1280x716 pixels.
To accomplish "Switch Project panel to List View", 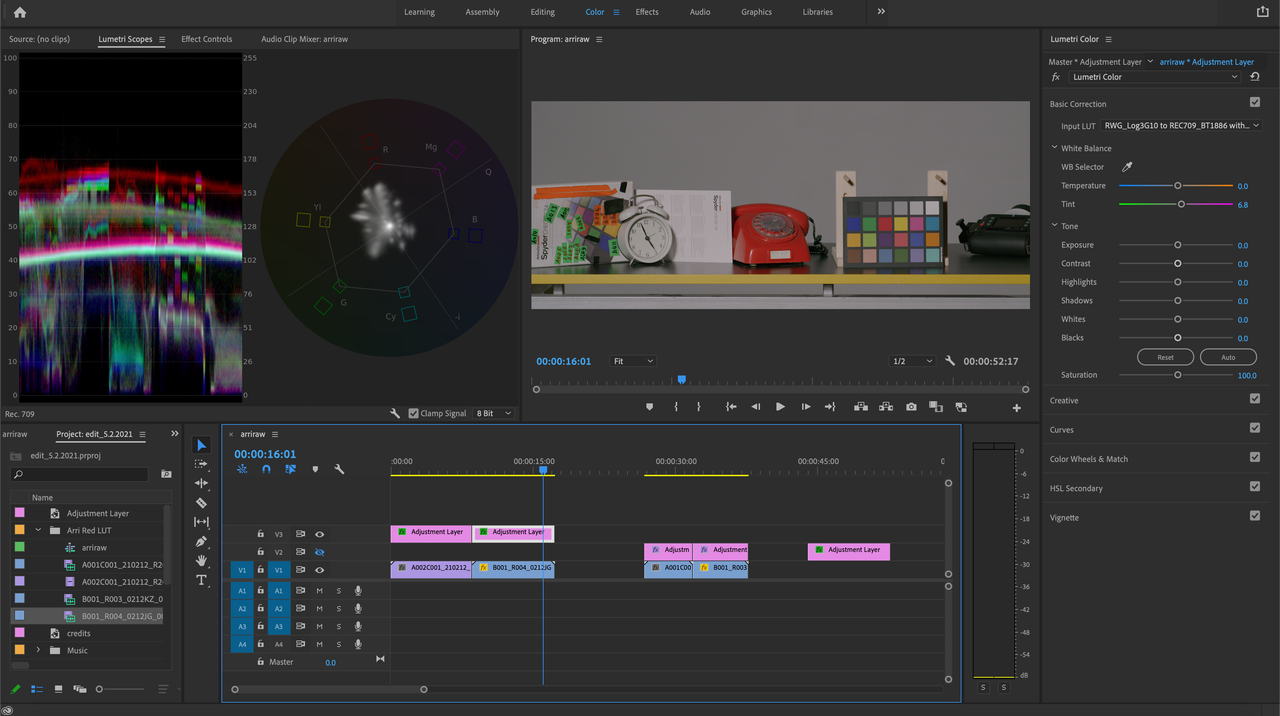I will tap(37, 689).
